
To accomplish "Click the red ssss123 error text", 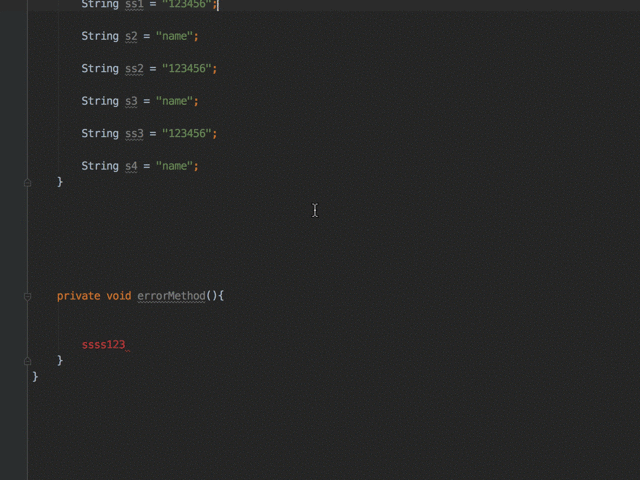I will pos(104,345).
